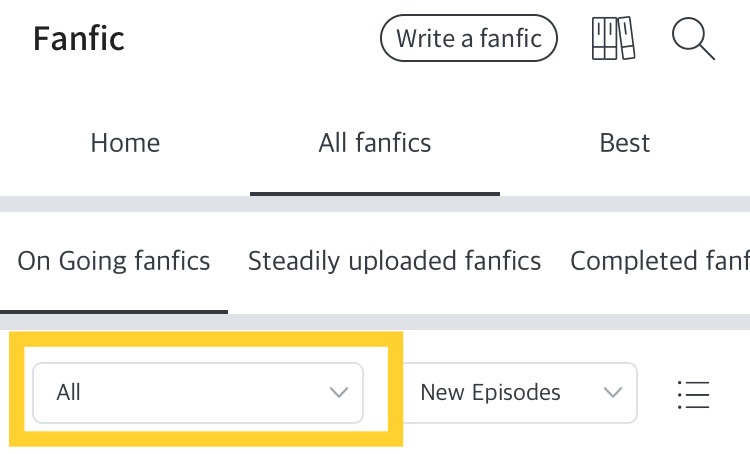Click the 'New Episodes' label text
The width and height of the screenshot is (750, 454).
[x=490, y=393]
